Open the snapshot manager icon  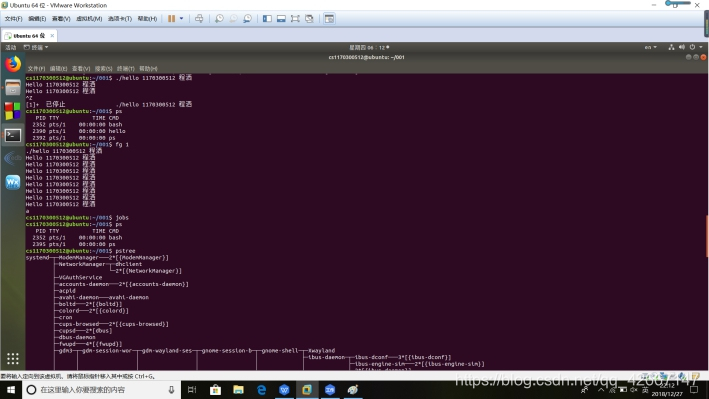coord(247,19)
